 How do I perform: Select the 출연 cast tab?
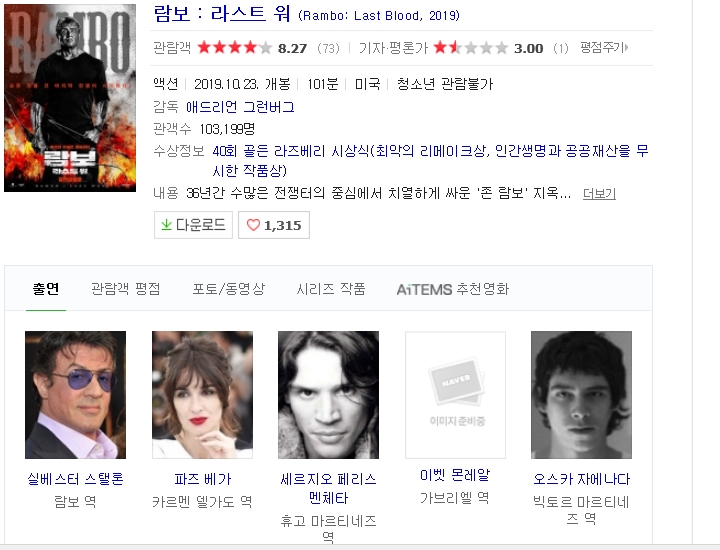pos(46,289)
